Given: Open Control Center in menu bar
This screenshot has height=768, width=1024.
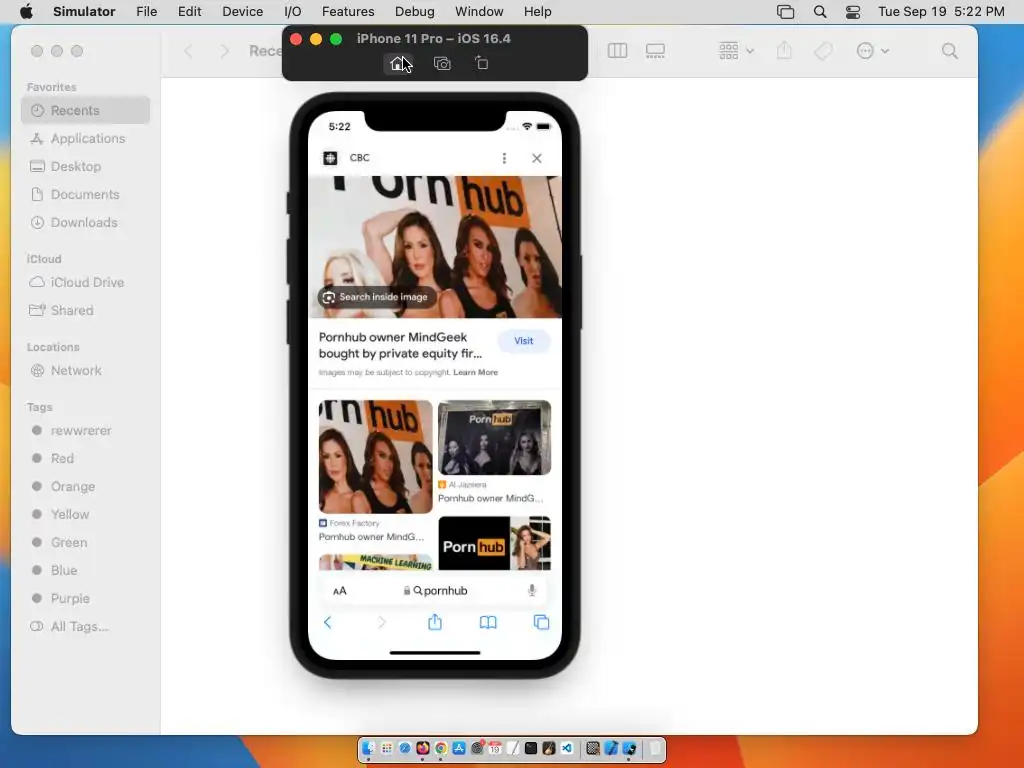Looking at the screenshot, I should coord(852,12).
